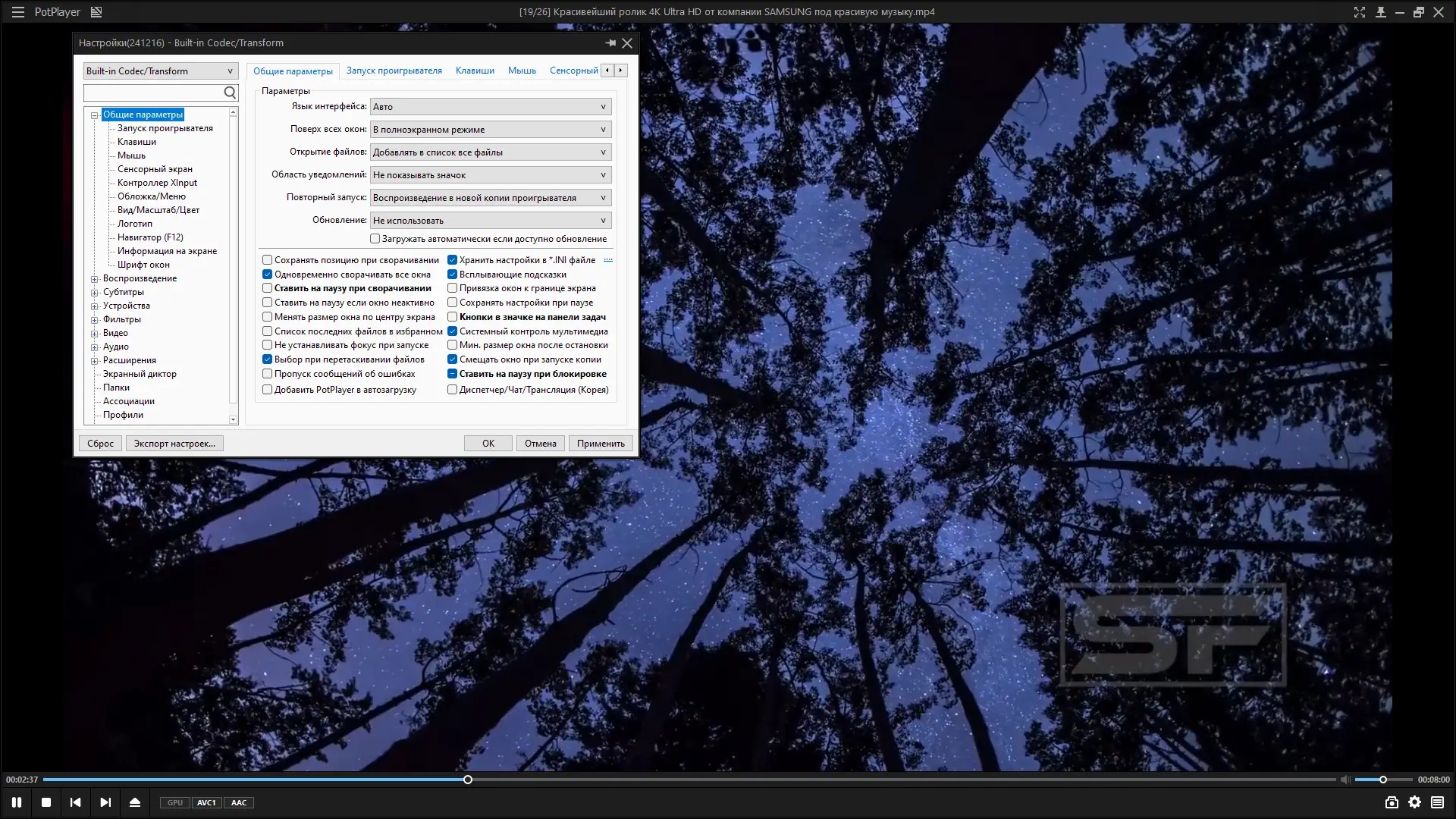Open the 'Обновление' dropdown
Viewport: 1456px width, 819px height.
(x=490, y=221)
